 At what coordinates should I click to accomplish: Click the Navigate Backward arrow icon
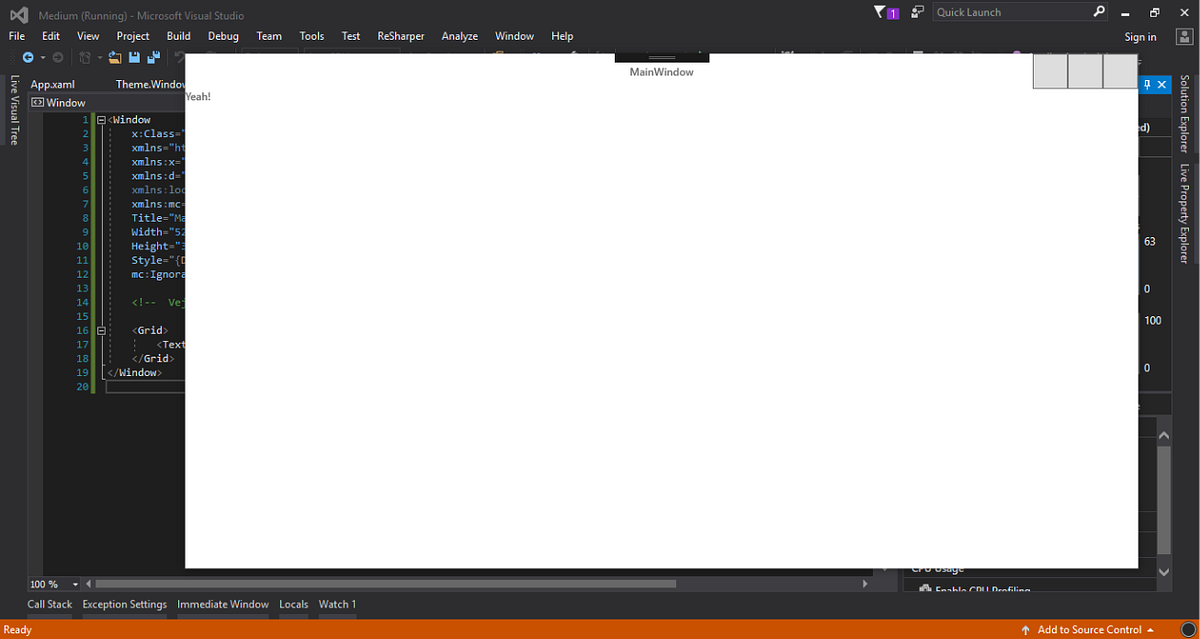pos(28,56)
